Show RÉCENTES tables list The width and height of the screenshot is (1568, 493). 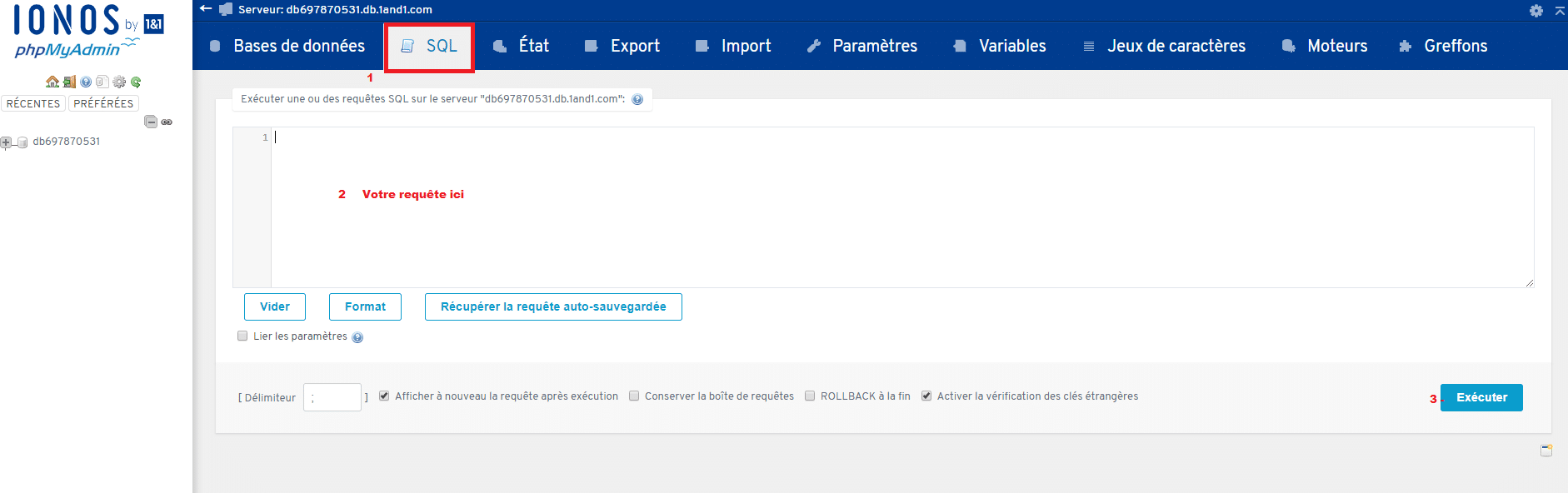pos(33,103)
